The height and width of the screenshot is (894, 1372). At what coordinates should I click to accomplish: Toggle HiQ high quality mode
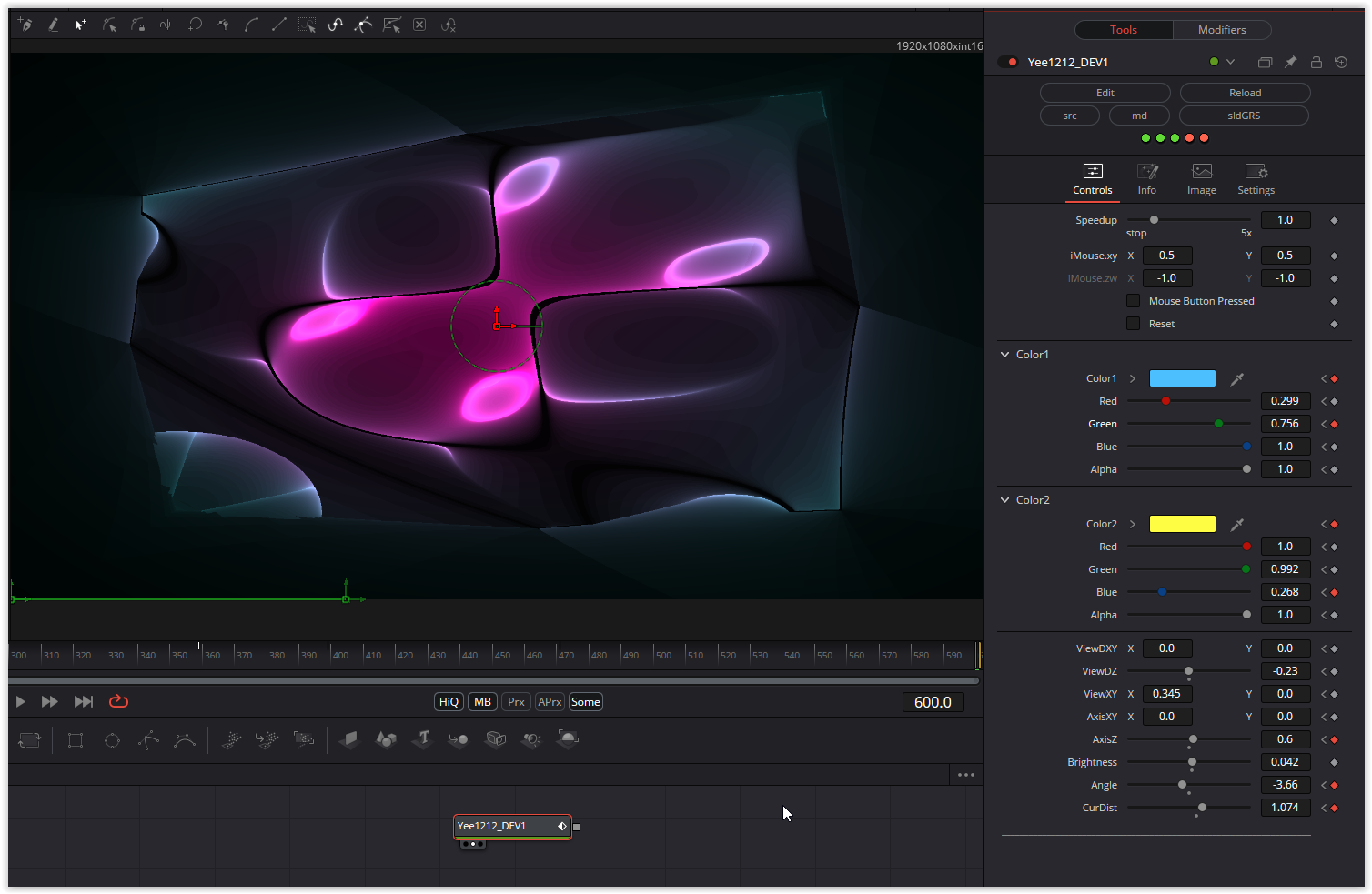449,702
